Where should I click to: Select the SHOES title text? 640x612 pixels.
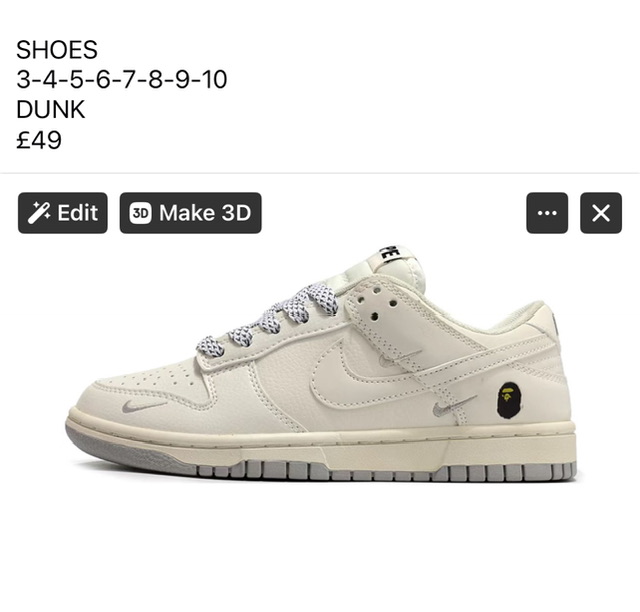pyautogui.click(x=57, y=49)
